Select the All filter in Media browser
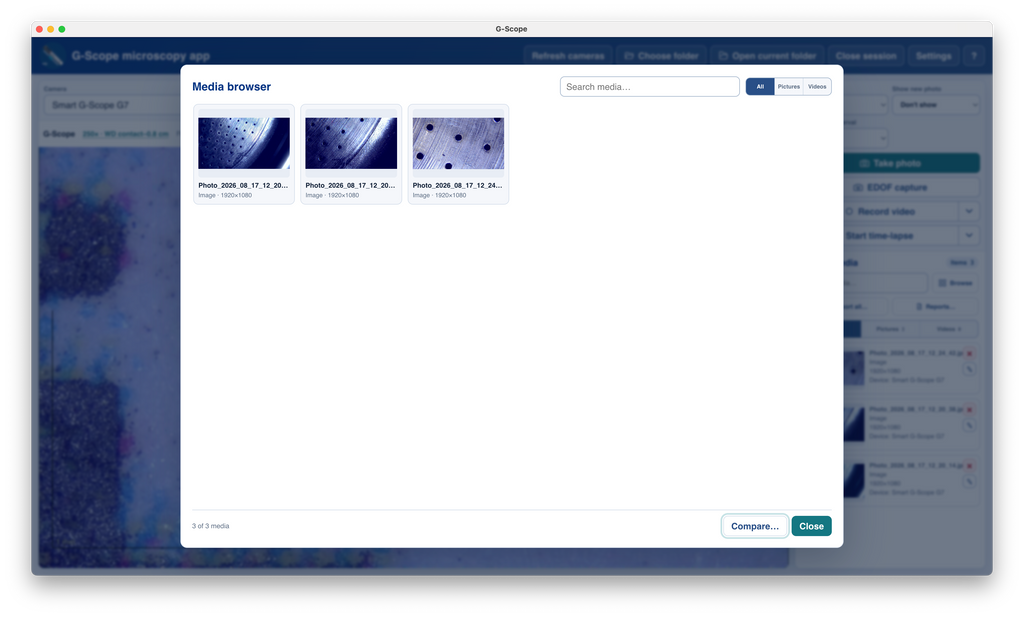Viewport: 1024px width, 617px height. [x=760, y=87]
